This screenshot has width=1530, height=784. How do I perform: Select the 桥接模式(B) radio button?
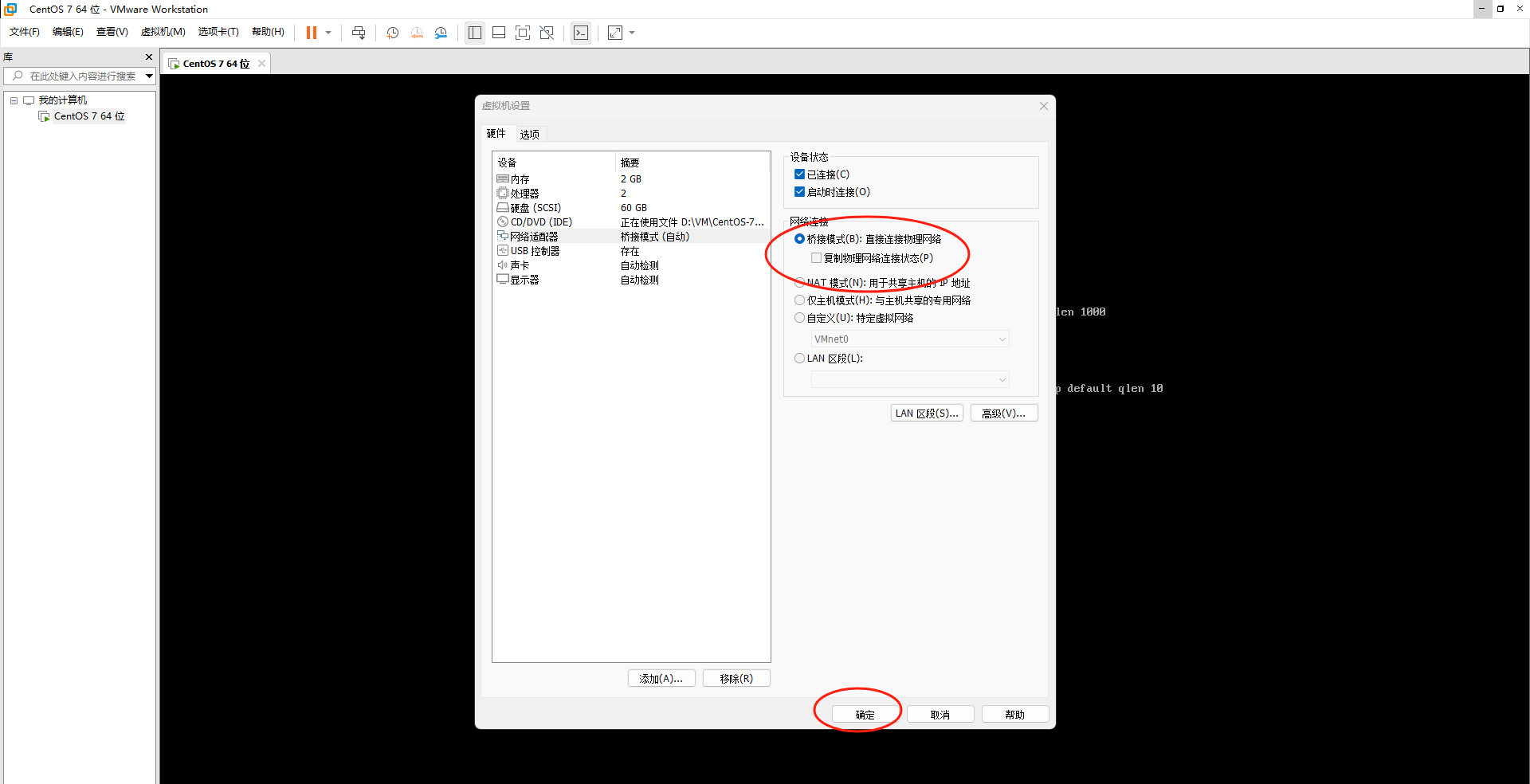[799, 239]
